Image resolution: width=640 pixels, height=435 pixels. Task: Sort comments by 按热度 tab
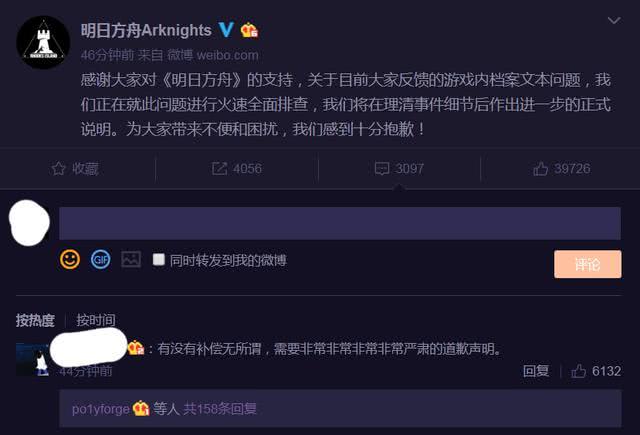pyautogui.click(x=35, y=320)
